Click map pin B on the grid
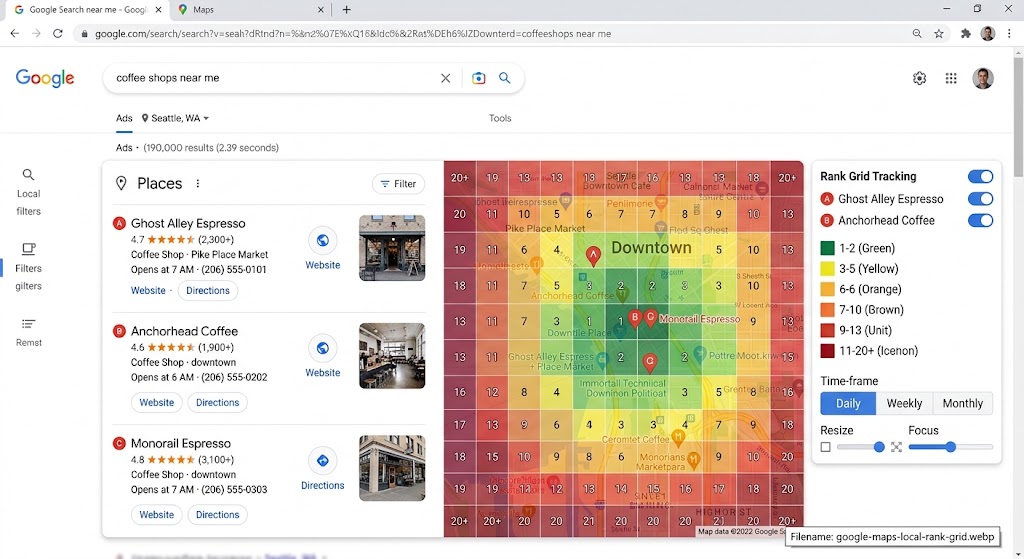 [635, 318]
